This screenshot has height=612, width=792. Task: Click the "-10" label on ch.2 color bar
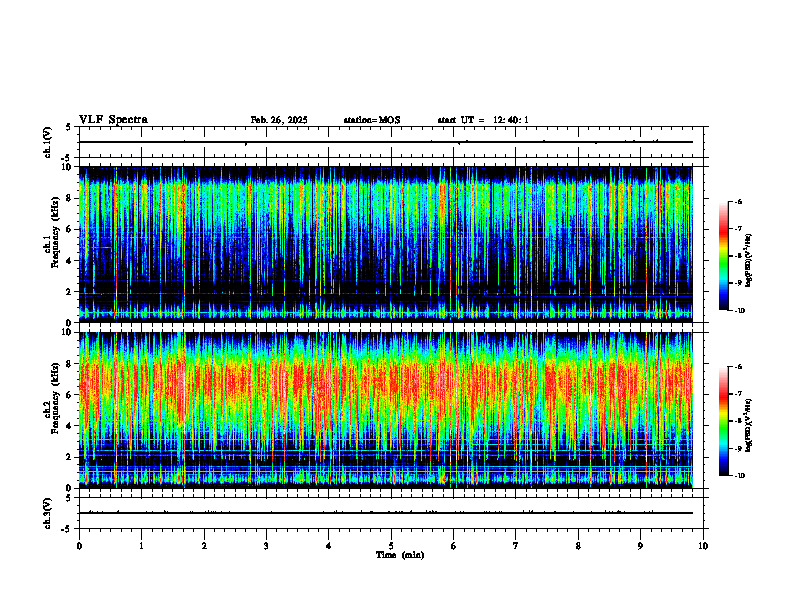[739, 476]
